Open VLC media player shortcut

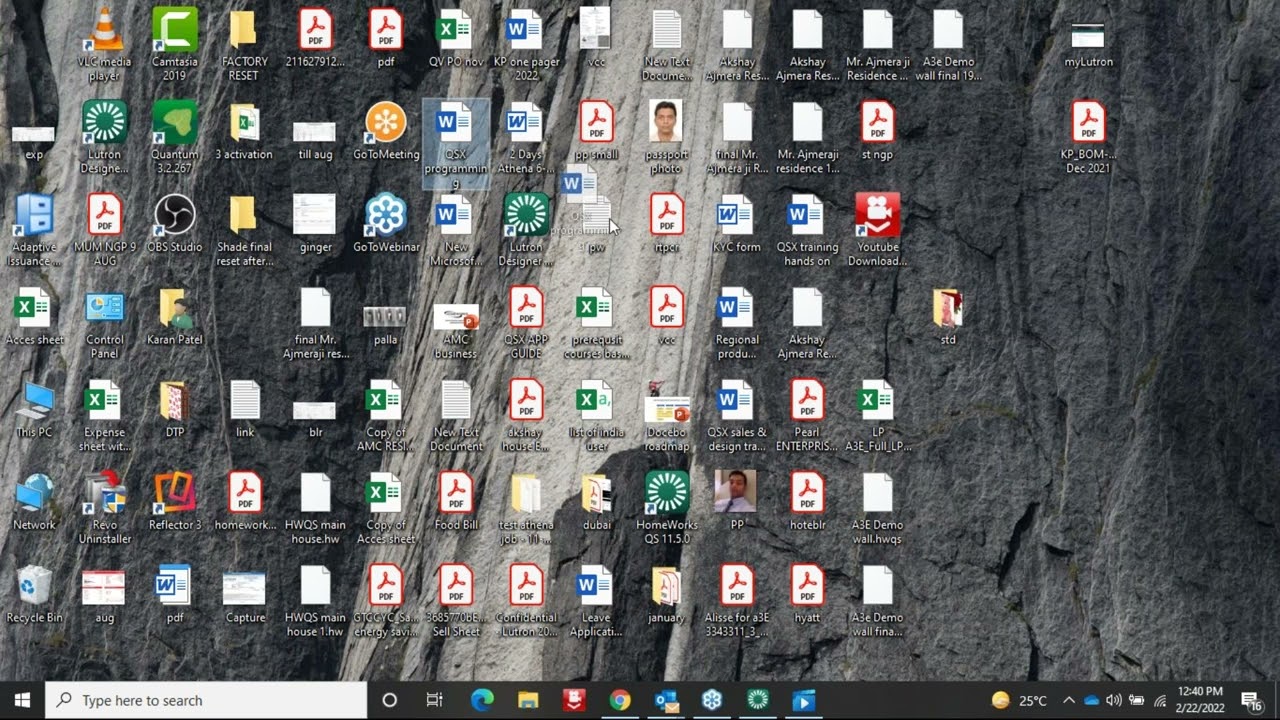click(x=104, y=44)
